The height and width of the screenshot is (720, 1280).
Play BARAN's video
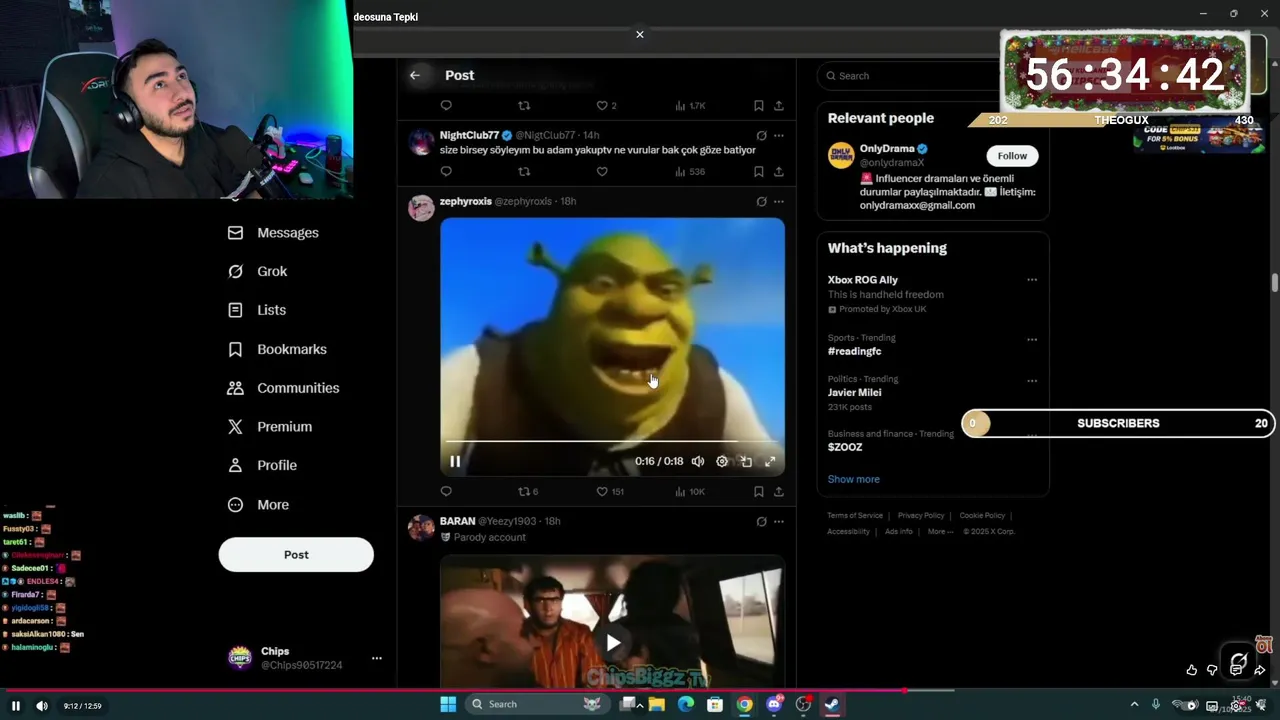tap(613, 643)
